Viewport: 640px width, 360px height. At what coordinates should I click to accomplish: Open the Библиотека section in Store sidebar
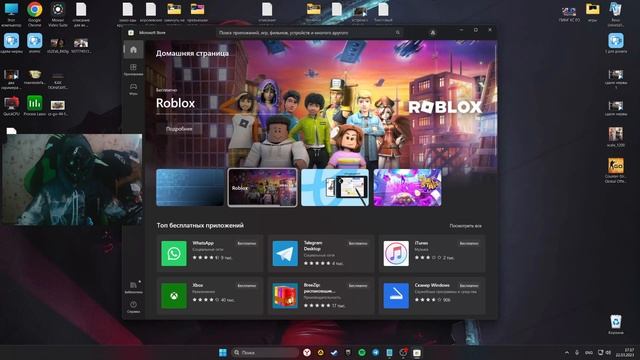pyautogui.click(x=133, y=287)
